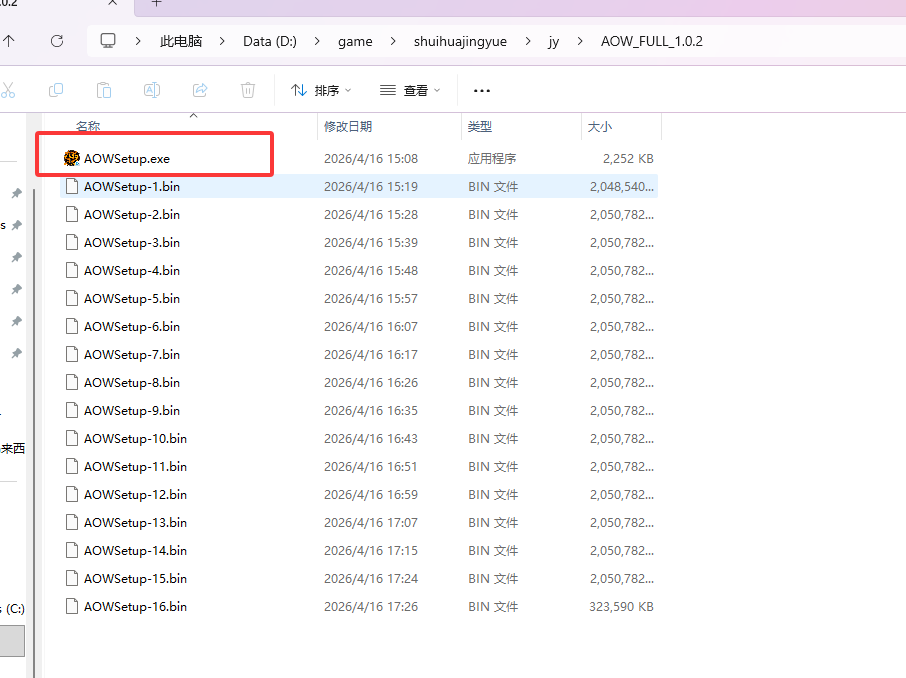The height and width of the screenshot is (678, 906).
Task: Open the See more (...) menu
Action: (481, 90)
